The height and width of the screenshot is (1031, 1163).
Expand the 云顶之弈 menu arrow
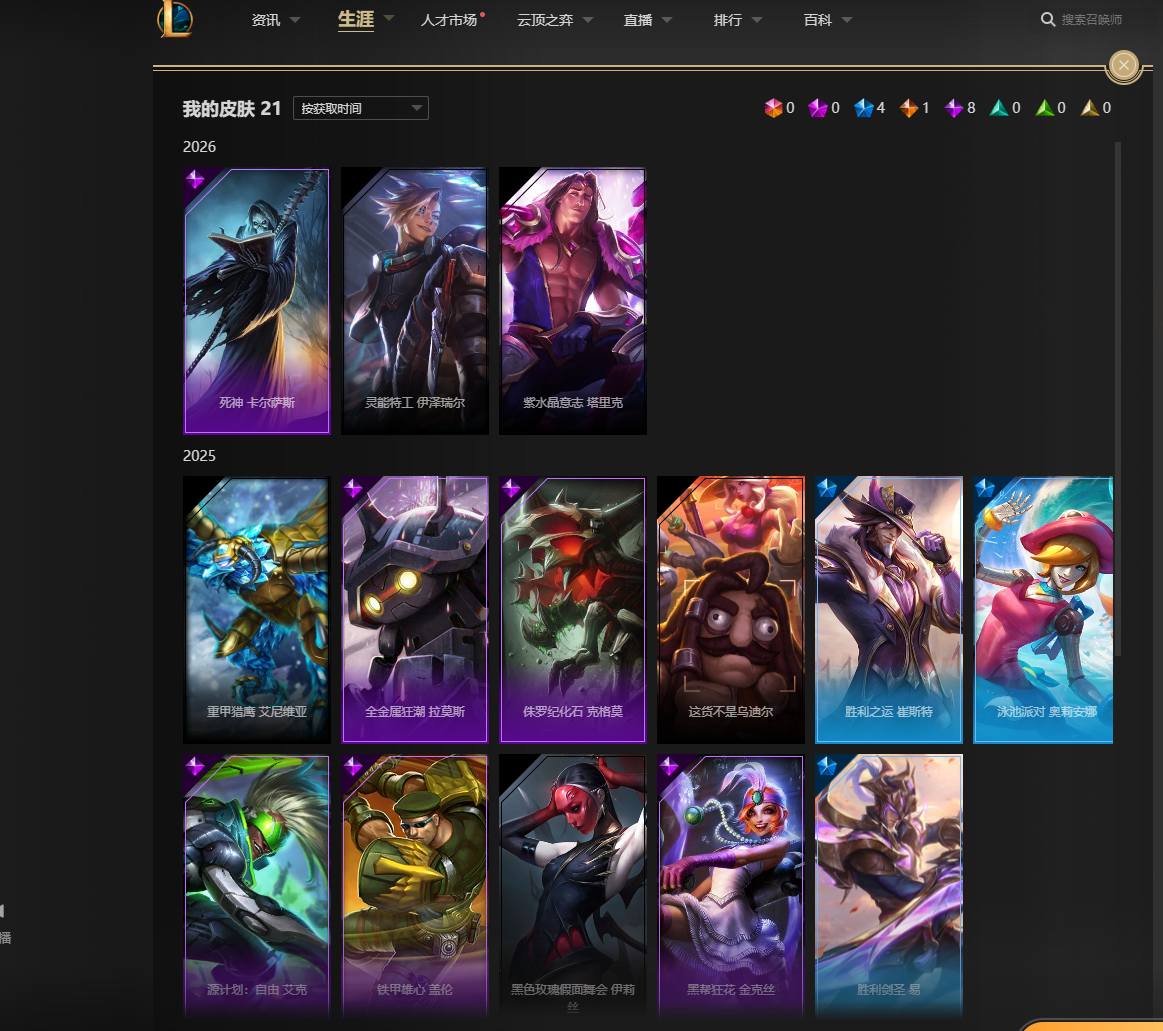[x=588, y=20]
